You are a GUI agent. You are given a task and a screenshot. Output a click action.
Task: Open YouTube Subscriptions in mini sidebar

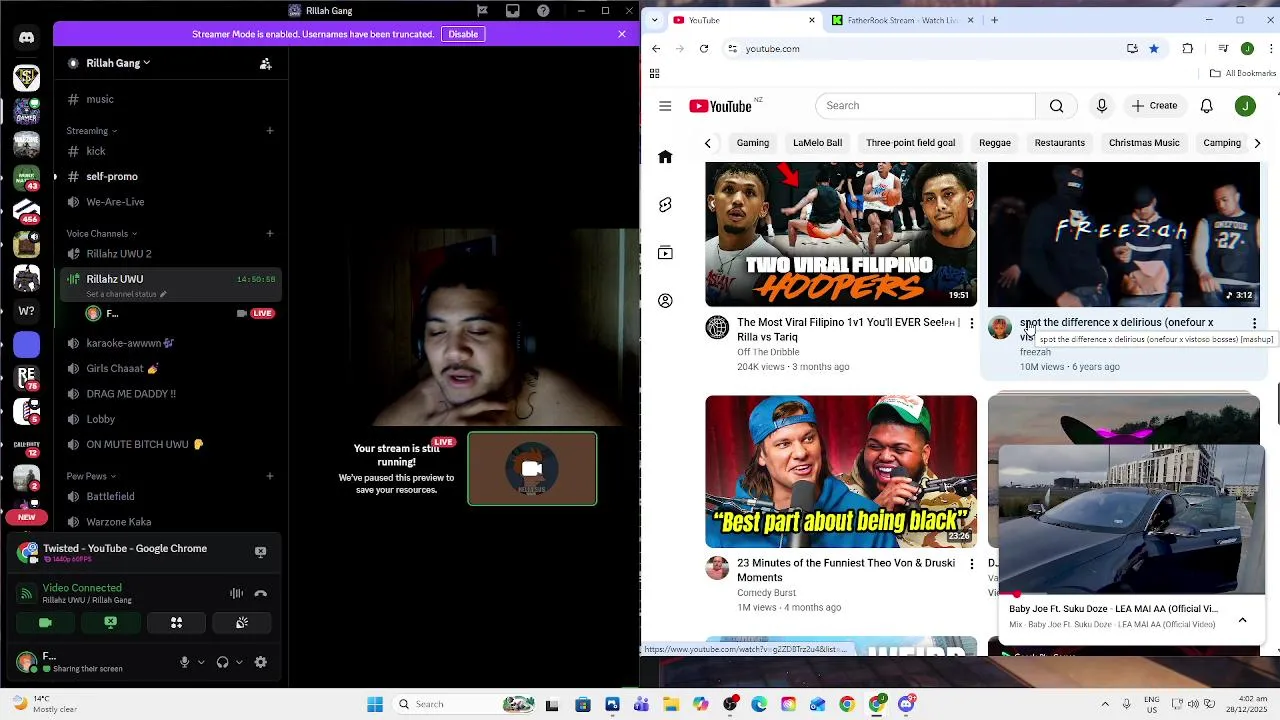(665, 253)
